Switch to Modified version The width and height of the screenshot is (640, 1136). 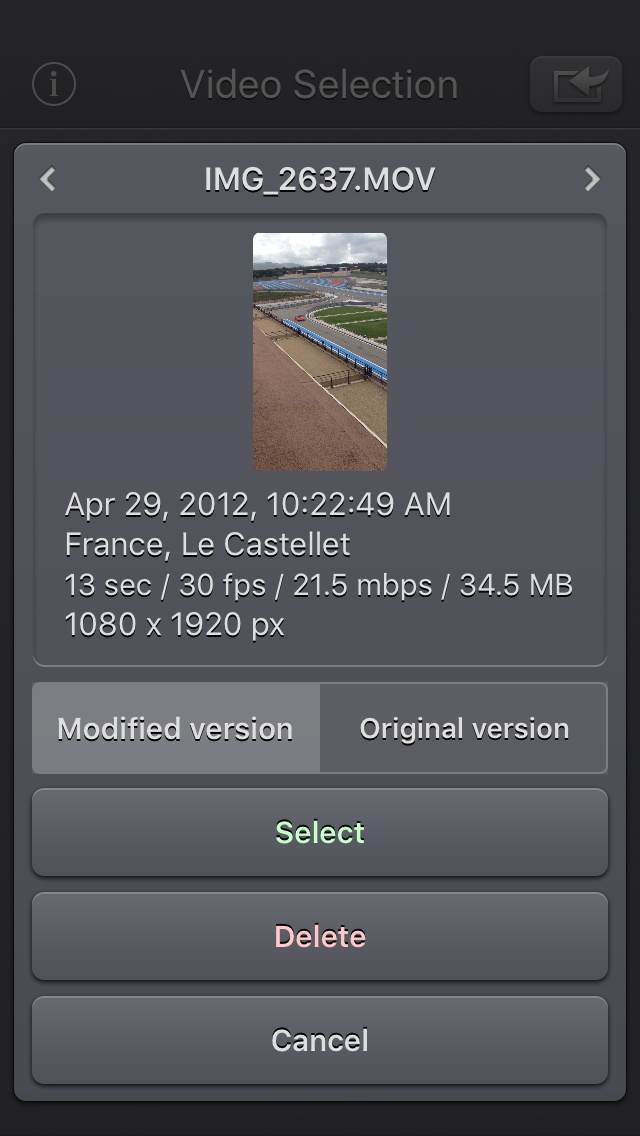coord(175,728)
